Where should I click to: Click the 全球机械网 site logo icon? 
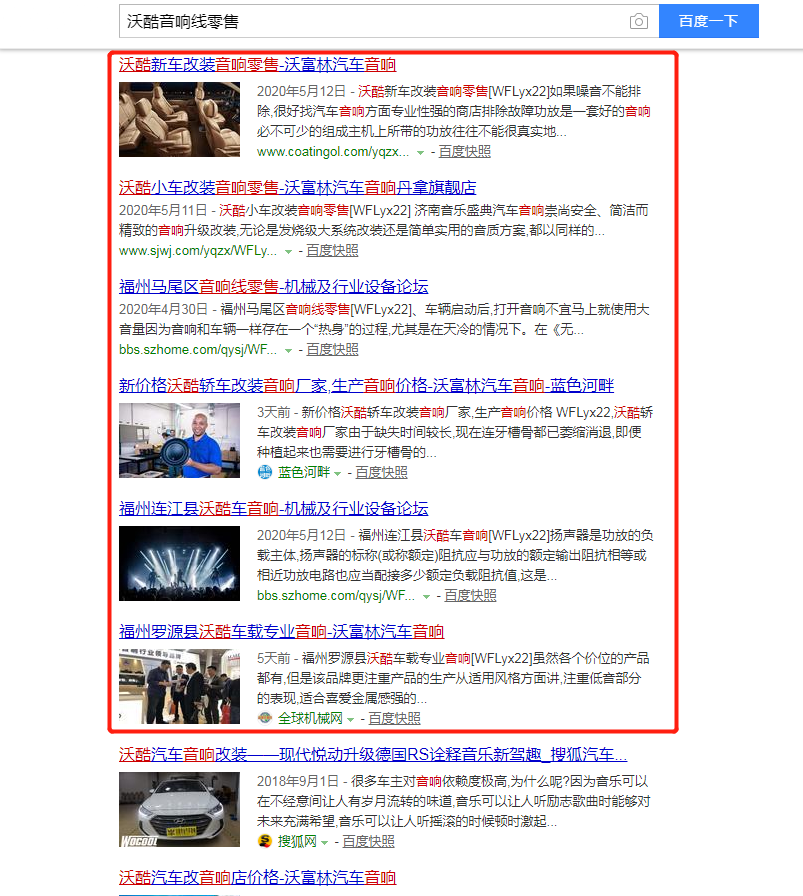[265, 718]
